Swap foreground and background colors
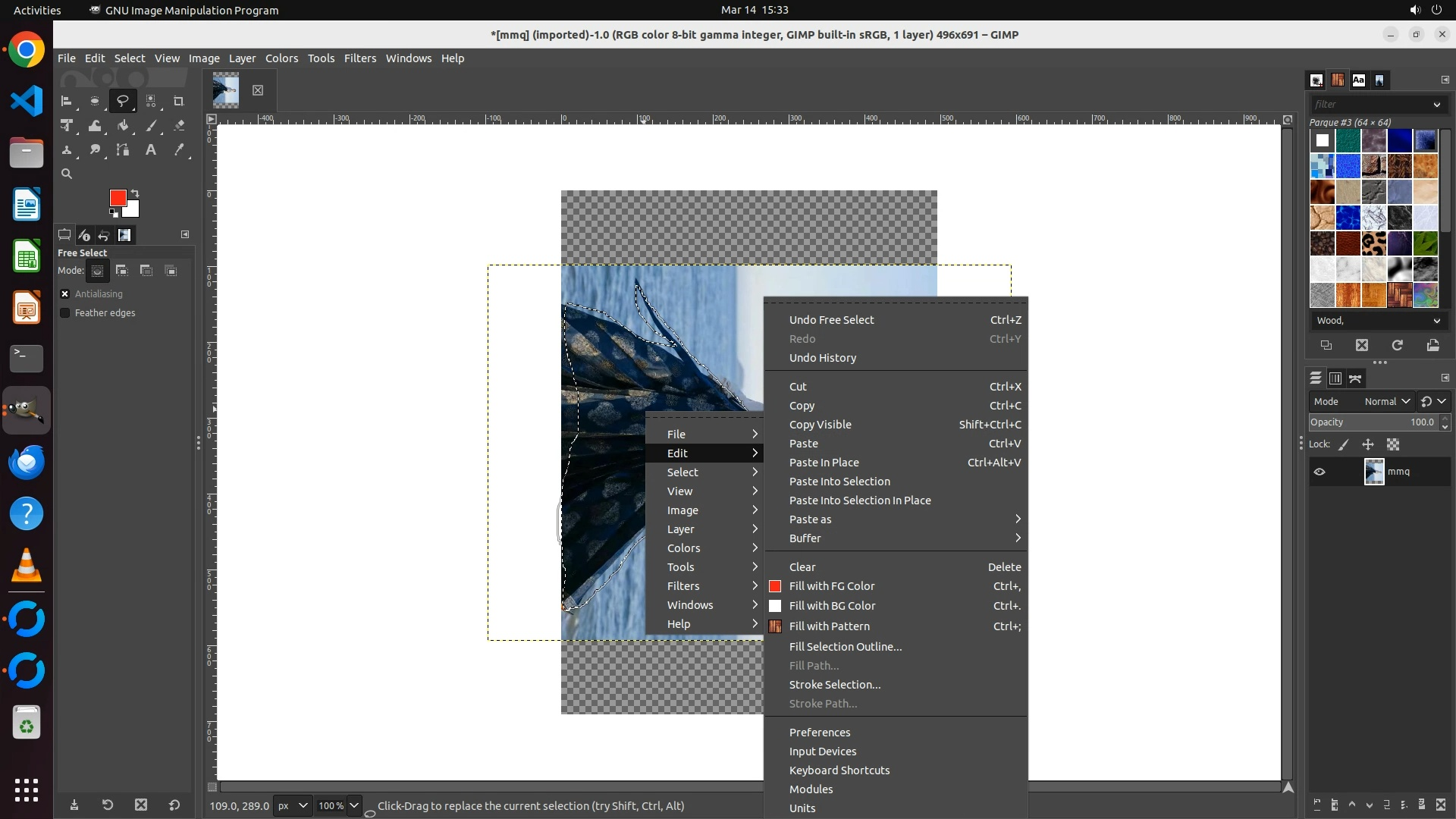Image resolution: width=1456 pixels, height=819 pixels. 135,193
